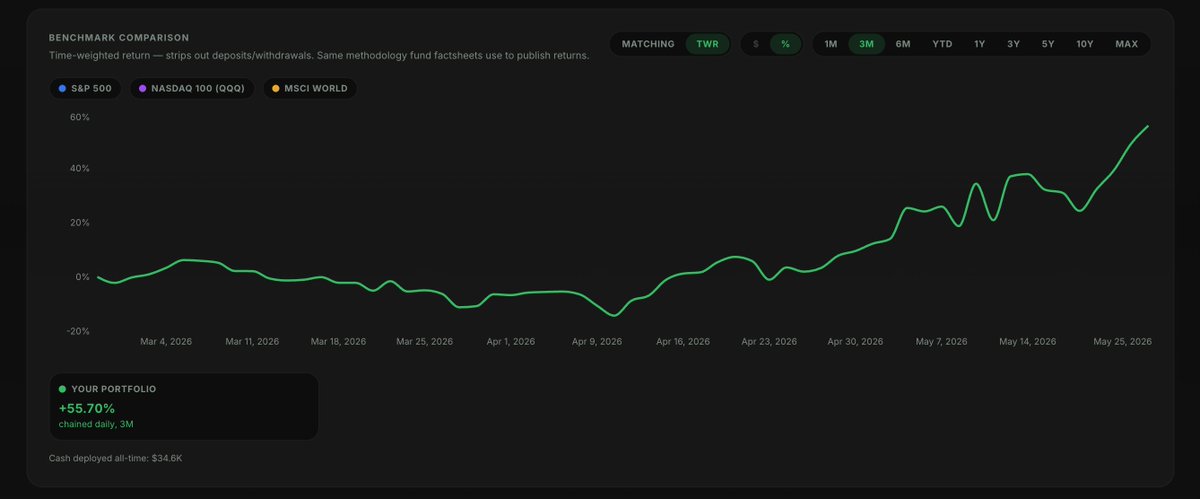The height and width of the screenshot is (499, 1200).
Task: Select the TWR return mode
Action: (x=708, y=44)
